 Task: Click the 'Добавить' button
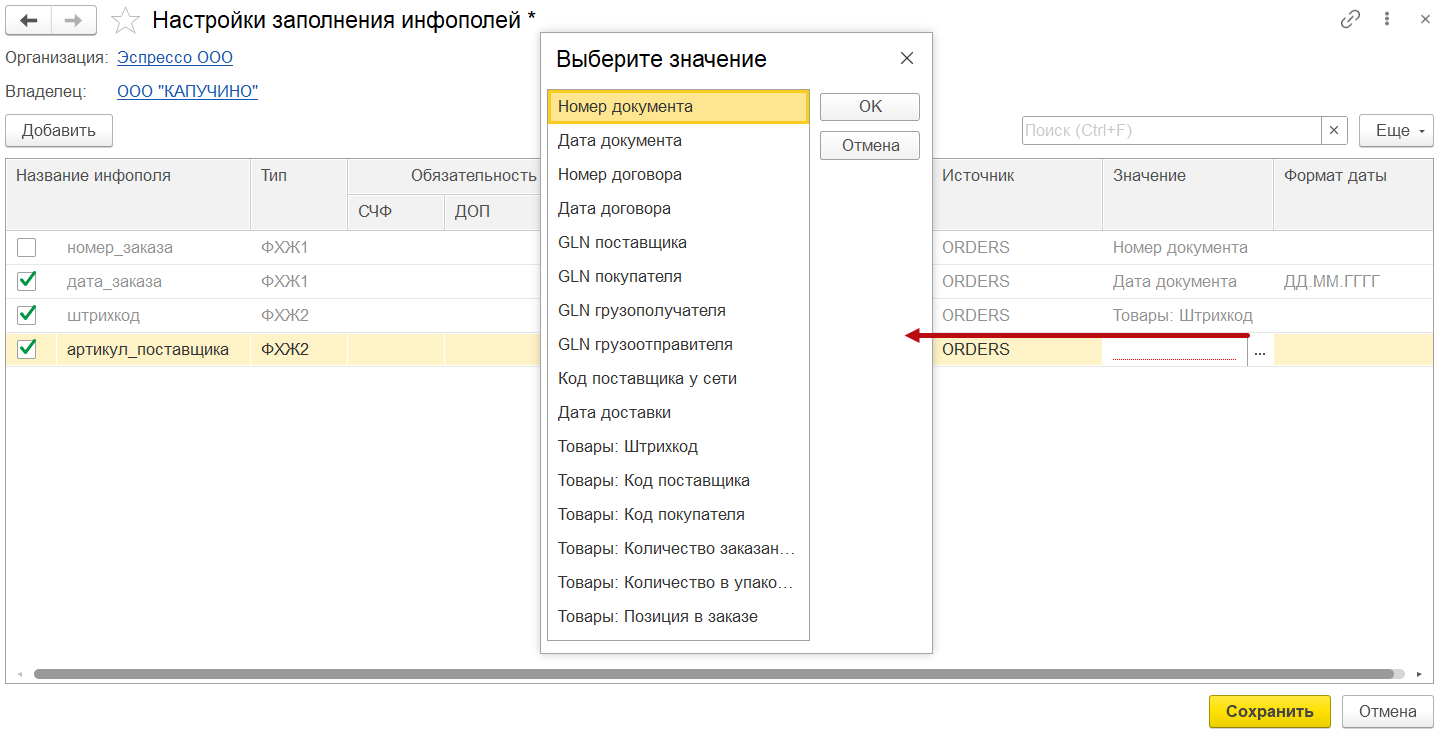pyautogui.click(x=59, y=130)
